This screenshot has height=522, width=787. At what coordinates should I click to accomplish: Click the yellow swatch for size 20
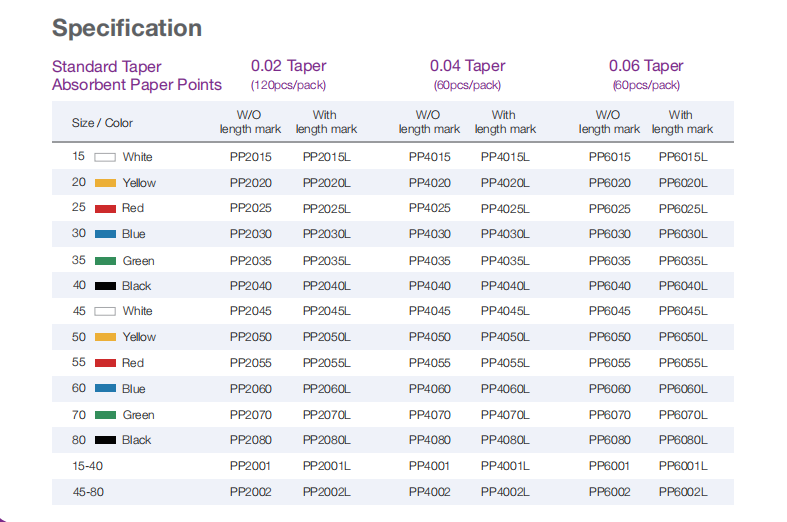click(x=105, y=183)
